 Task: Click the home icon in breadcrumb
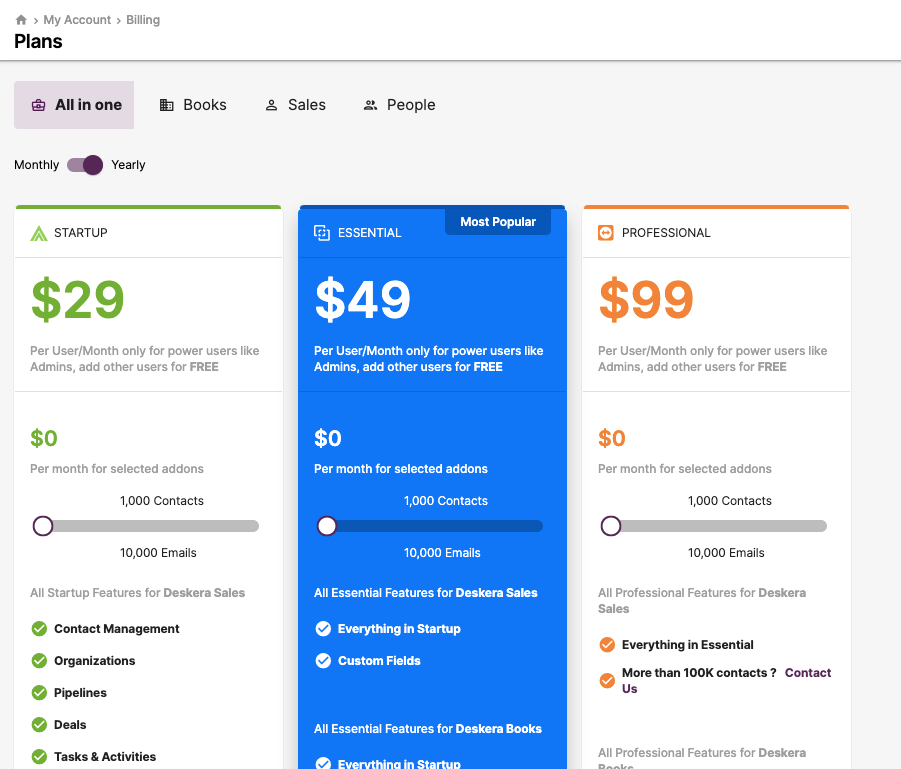tap(21, 20)
